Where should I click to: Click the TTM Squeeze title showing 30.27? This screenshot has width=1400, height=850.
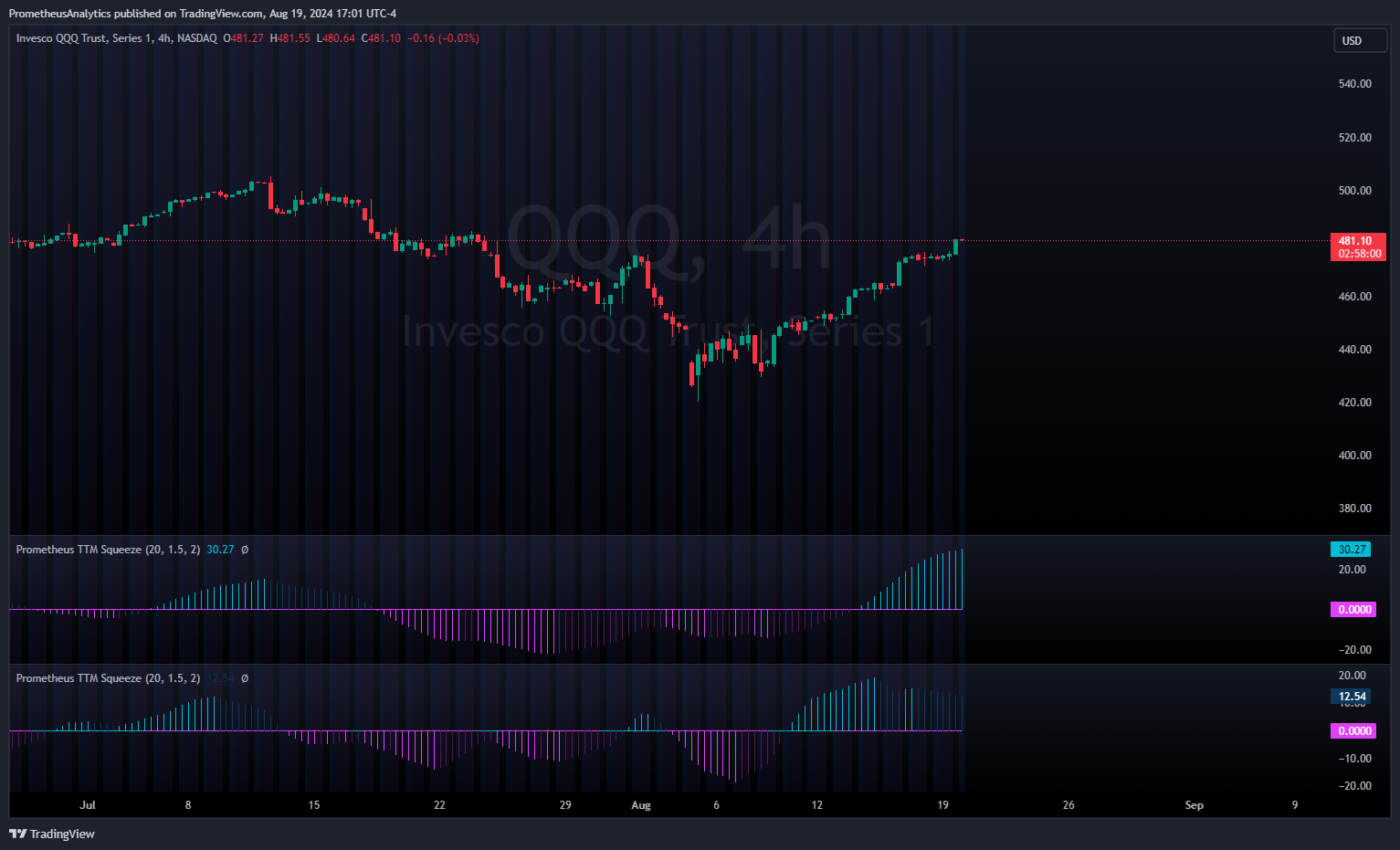click(108, 550)
